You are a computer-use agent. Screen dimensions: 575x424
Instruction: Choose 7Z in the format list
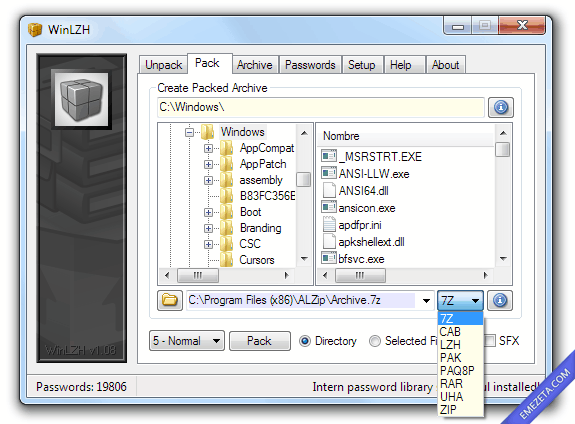(460, 319)
